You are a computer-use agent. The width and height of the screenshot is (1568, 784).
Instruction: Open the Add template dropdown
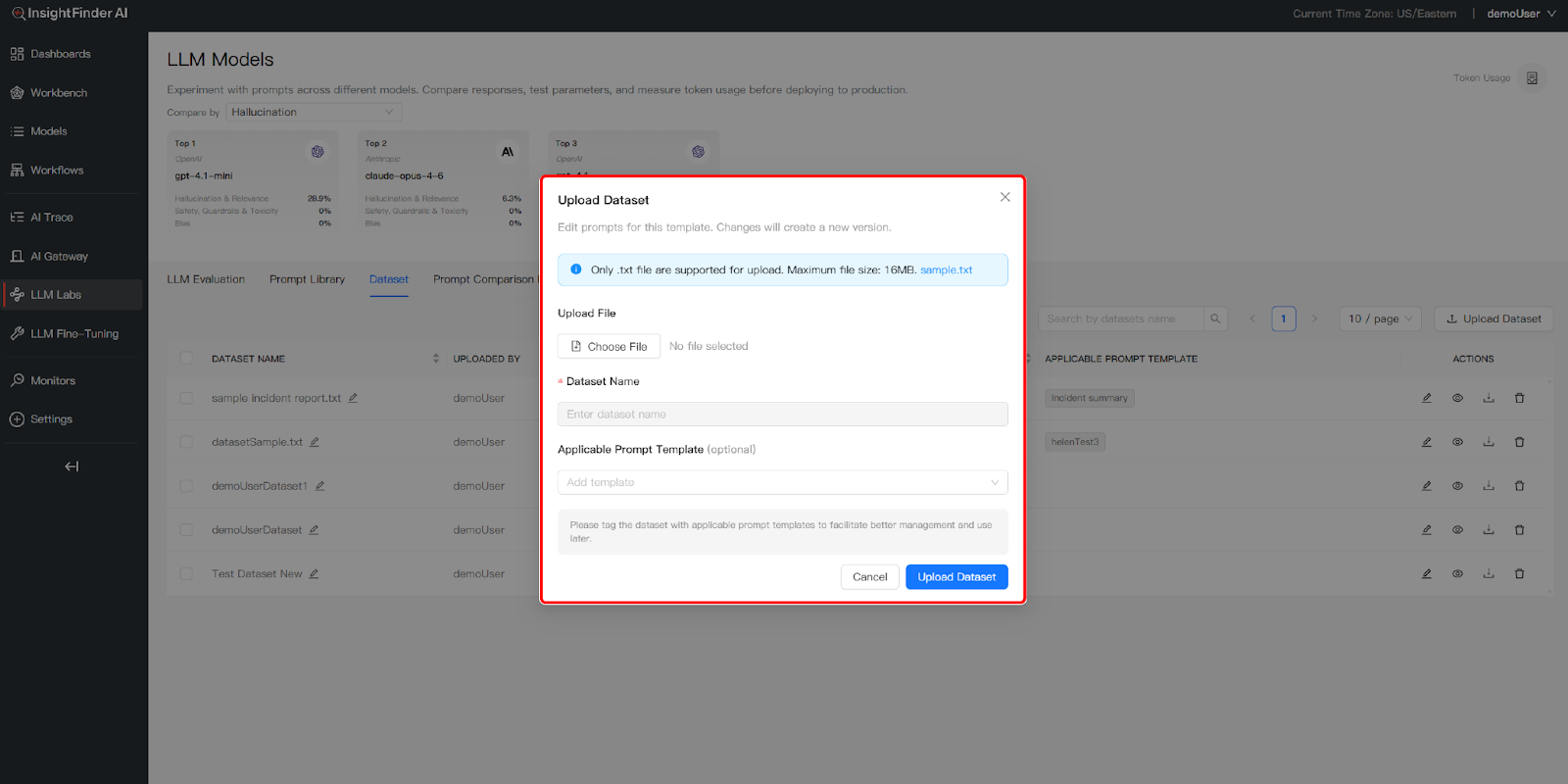(x=782, y=482)
